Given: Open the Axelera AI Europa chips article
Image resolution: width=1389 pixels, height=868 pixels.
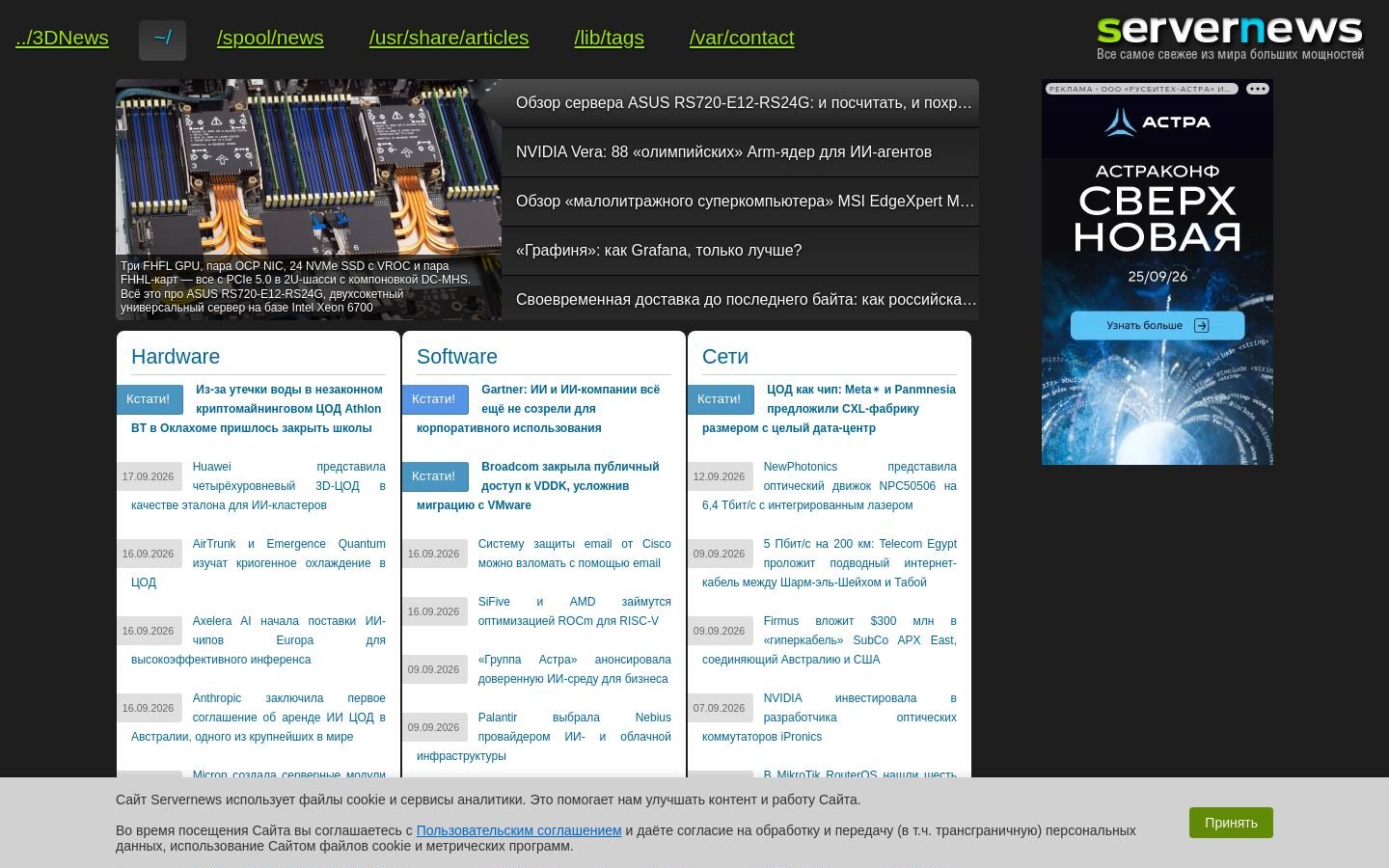Looking at the screenshot, I should 258,640.
